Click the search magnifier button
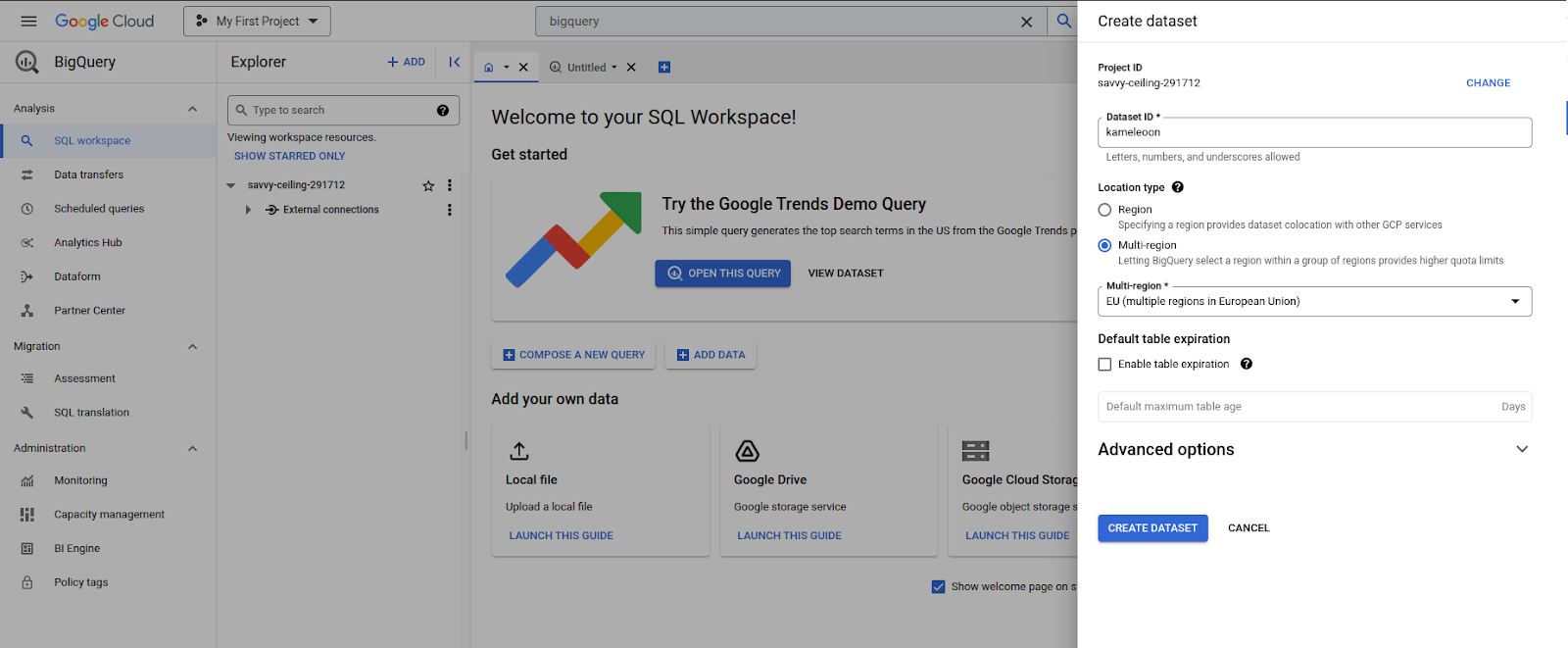This screenshot has height=648, width=1568. point(1063,21)
